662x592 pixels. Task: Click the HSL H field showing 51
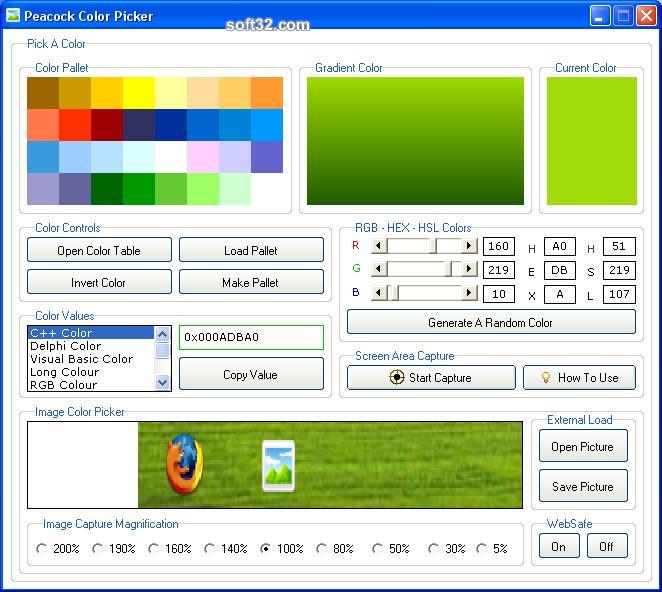coord(619,246)
